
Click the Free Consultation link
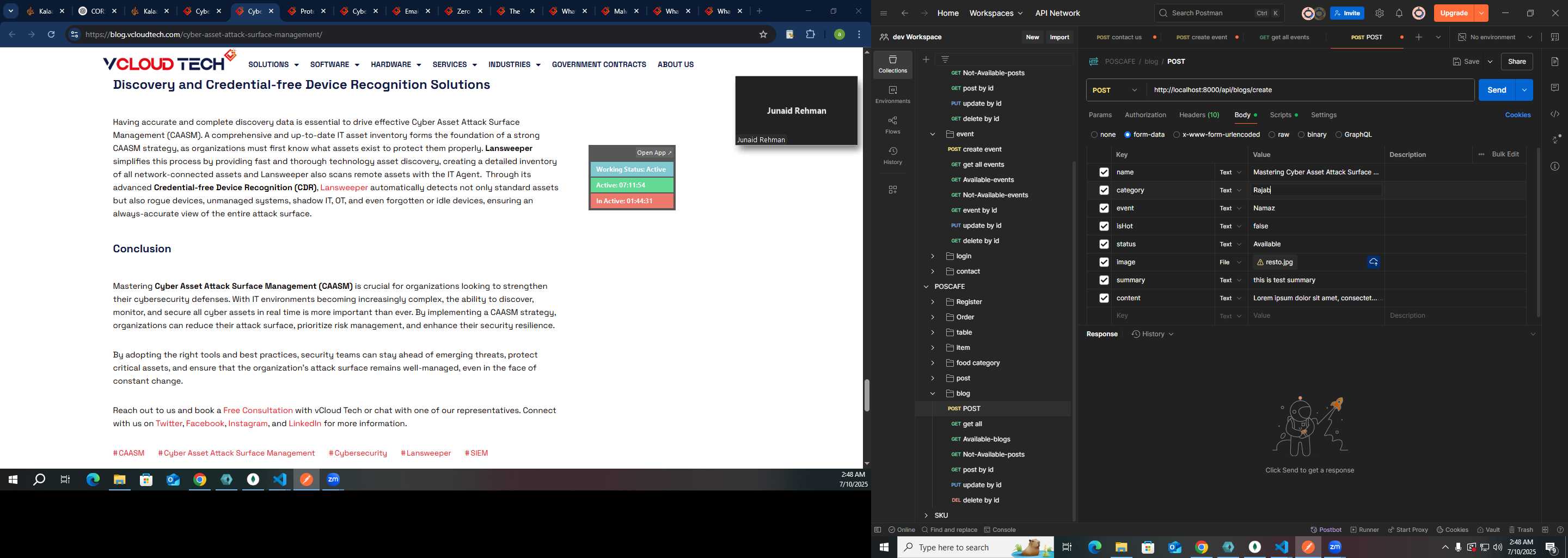pyautogui.click(x=258, y=410)
